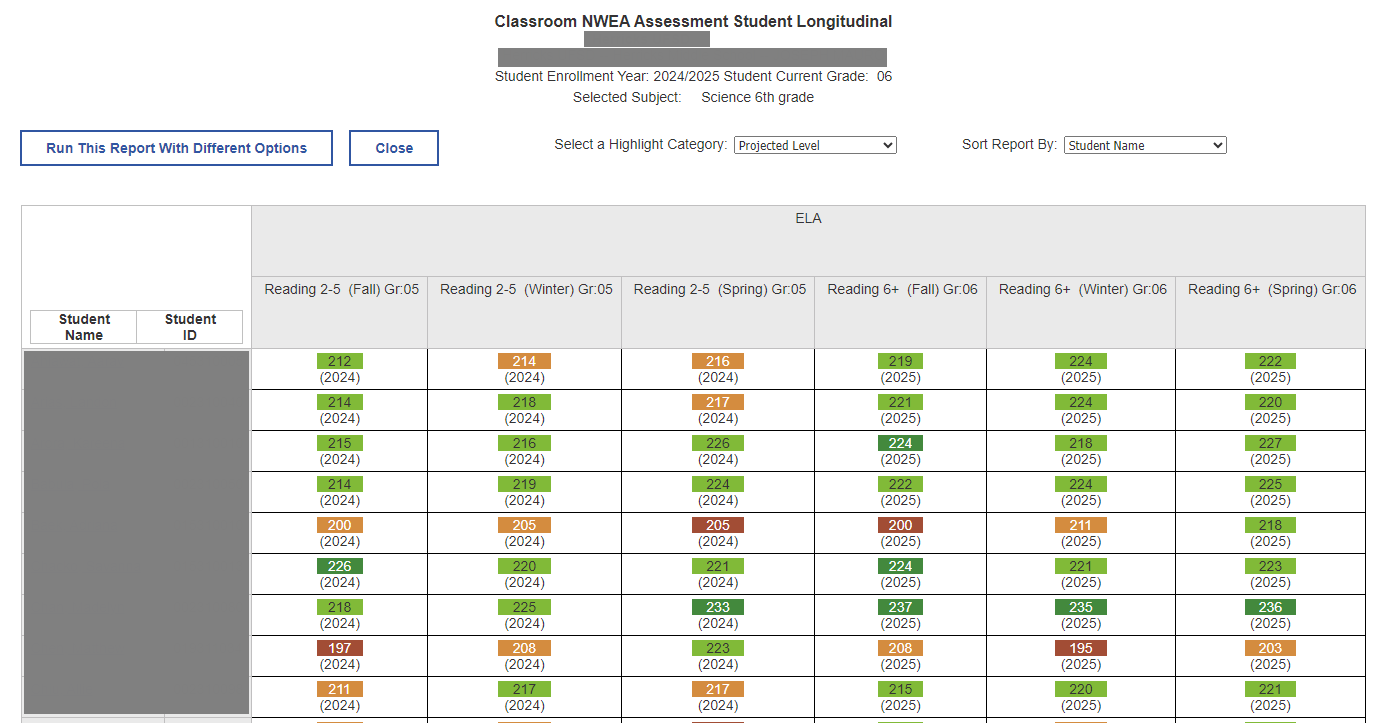Select red score 195 in Winter Gr:06 column
Viewport: 1385px width, 723px height.
(1081, 648)
